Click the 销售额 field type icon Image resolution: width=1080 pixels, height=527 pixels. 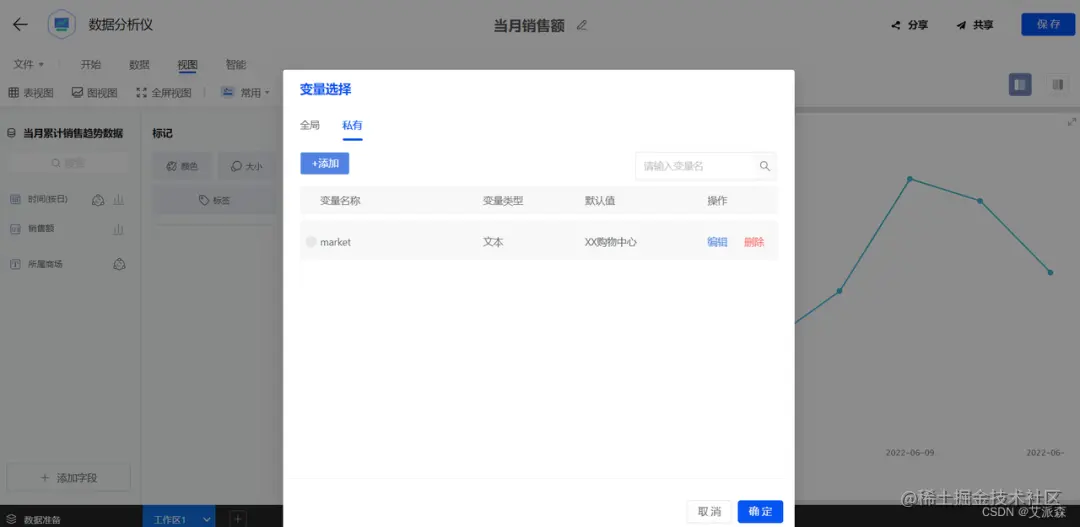point(15,229)
